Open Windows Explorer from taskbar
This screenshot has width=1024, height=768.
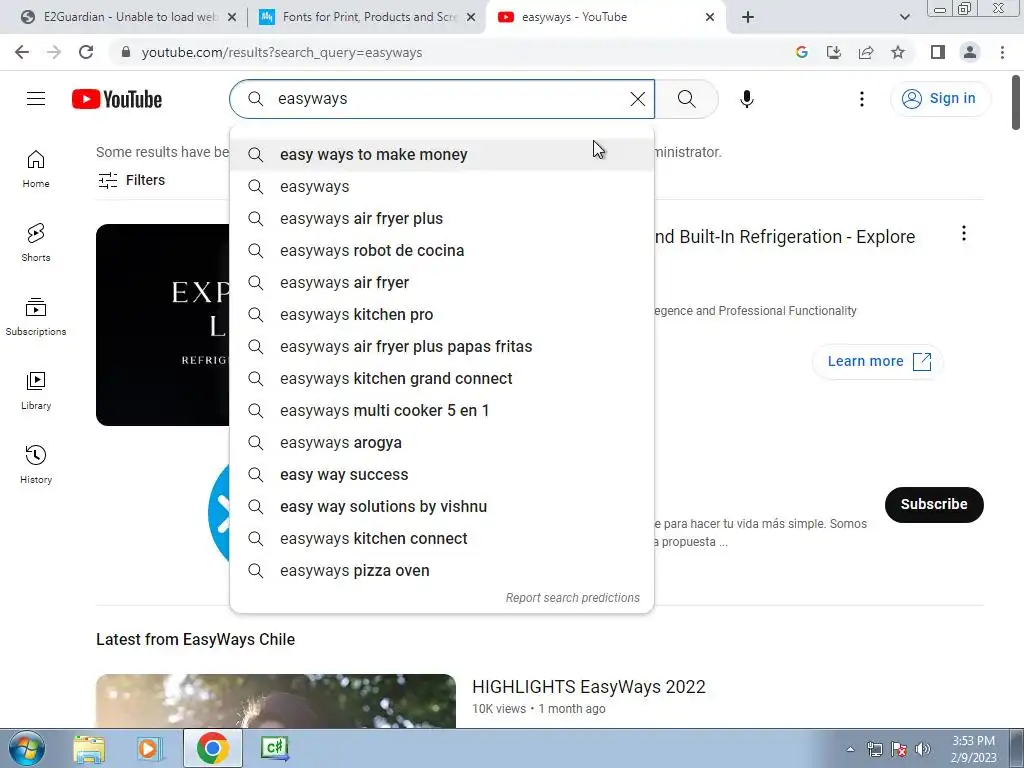point(89,748)
